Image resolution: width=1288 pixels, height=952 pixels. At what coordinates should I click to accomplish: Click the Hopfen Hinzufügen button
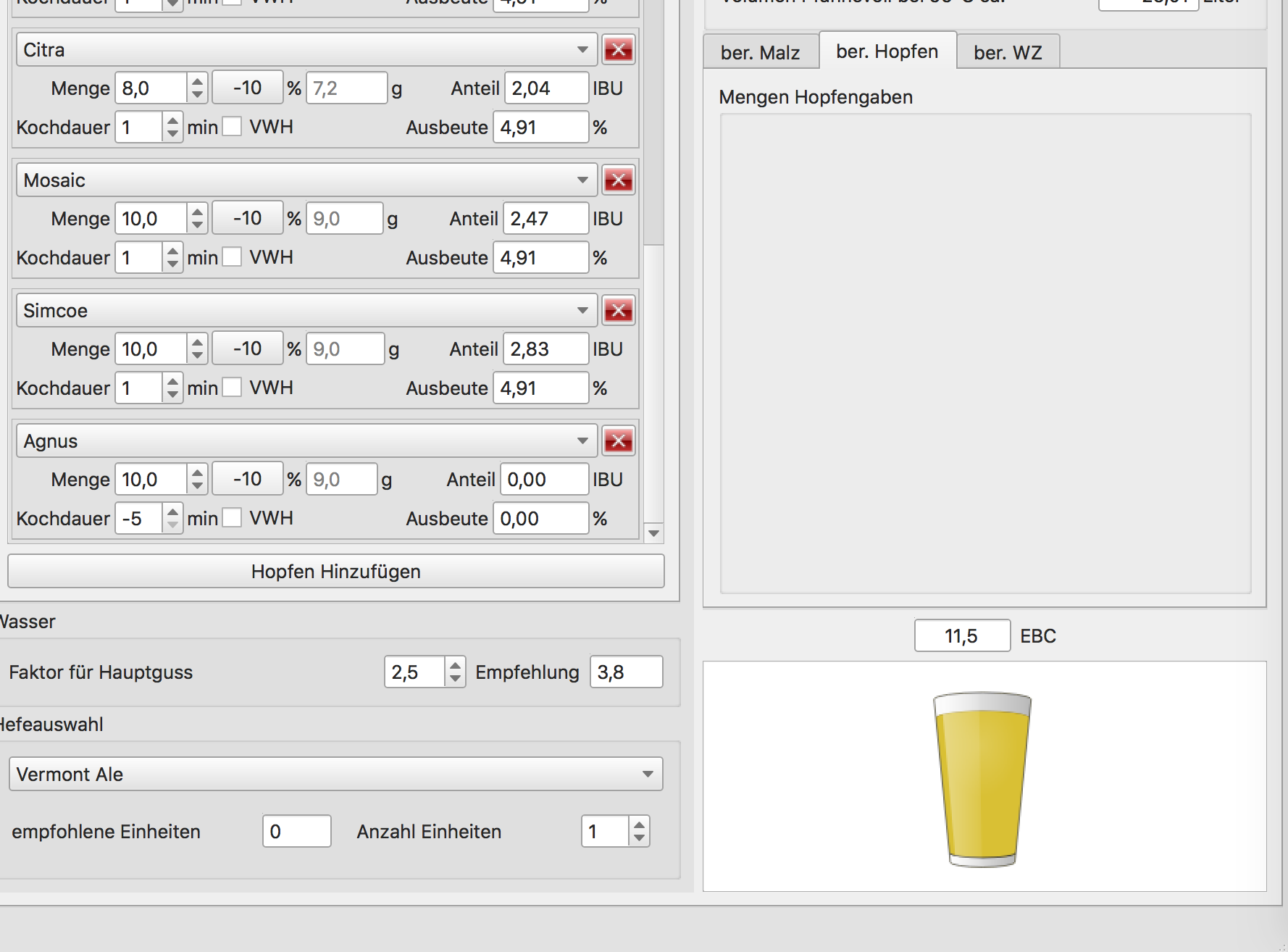click(x=335, y=572)
